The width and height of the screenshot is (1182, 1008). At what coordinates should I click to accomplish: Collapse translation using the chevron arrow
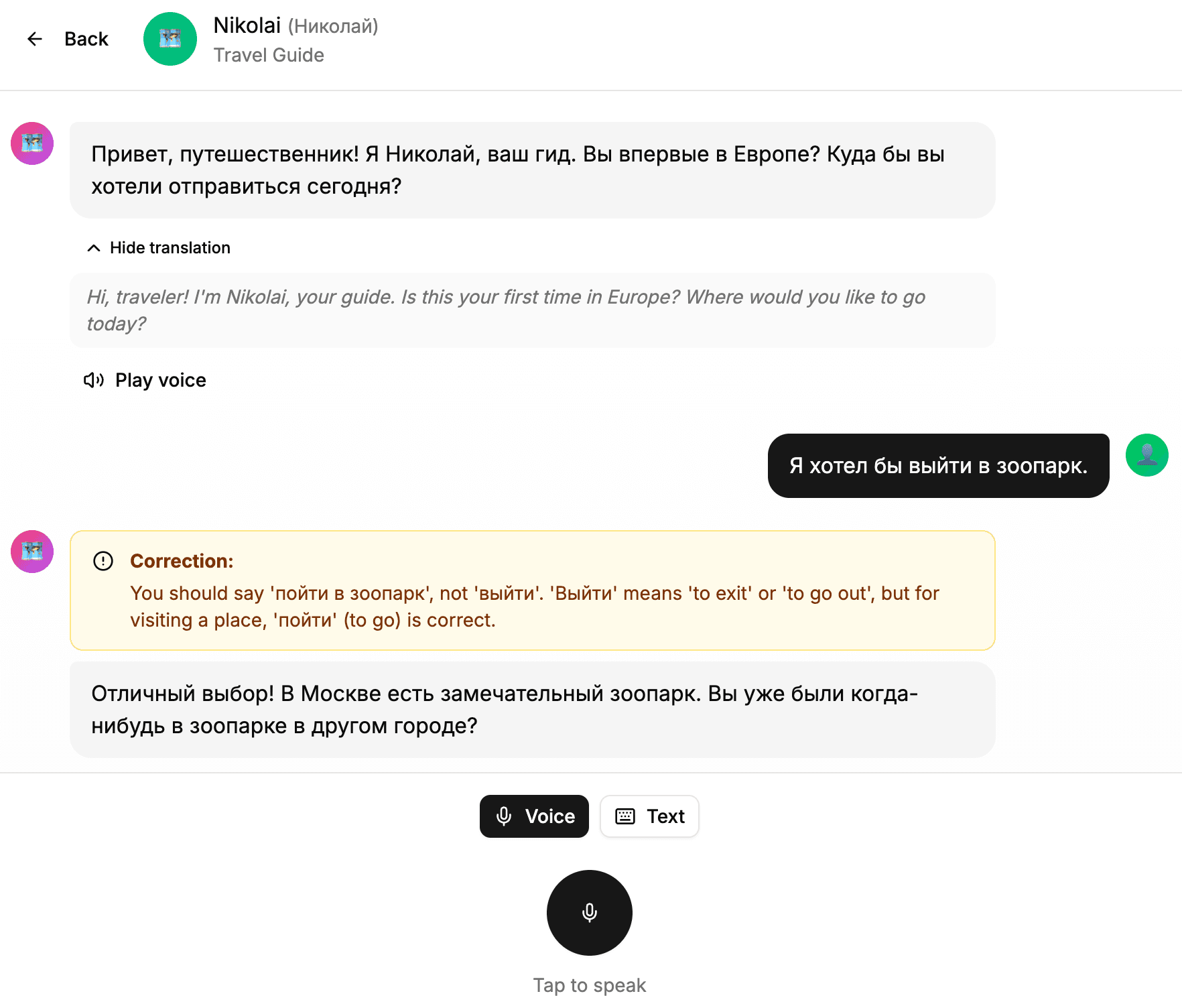pyautogui.click(x=94, y=248)
